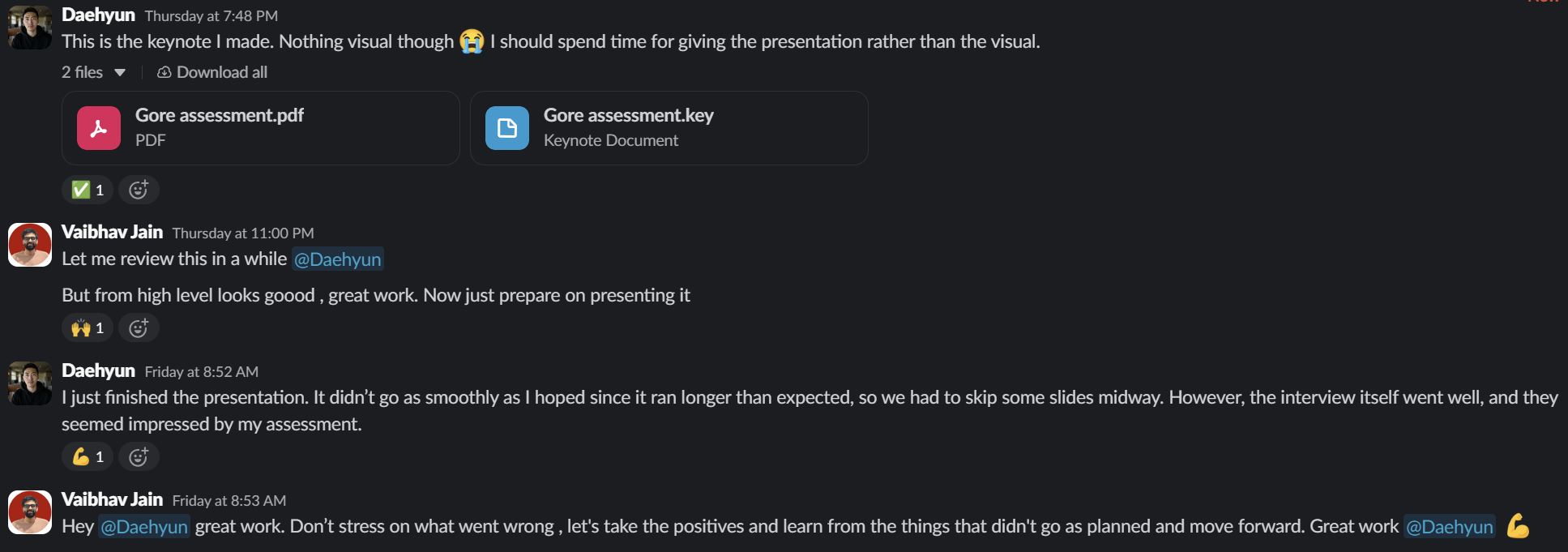Viewport: 1568px width, 552px height.
Task: Click Daehyun's avatar on the Thursday message
Action: pos(30,27)
